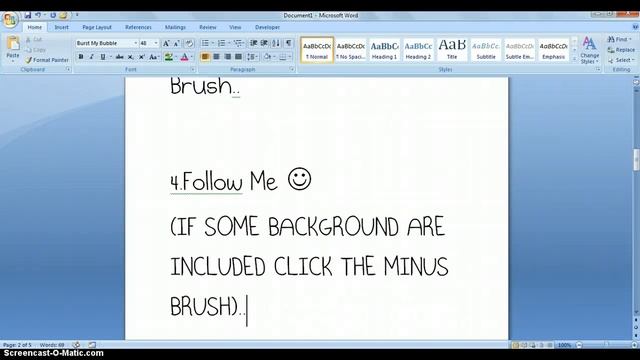Image resolution: width=640 pixels, height=360 pixels.
Task: Open the Paragraph dialog launcher
Action: 292,70
